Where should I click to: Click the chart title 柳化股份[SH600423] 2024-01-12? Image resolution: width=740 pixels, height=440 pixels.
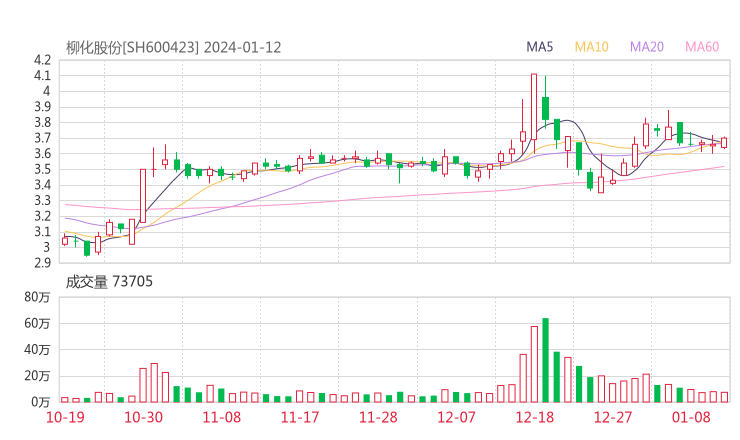[173, 48]
